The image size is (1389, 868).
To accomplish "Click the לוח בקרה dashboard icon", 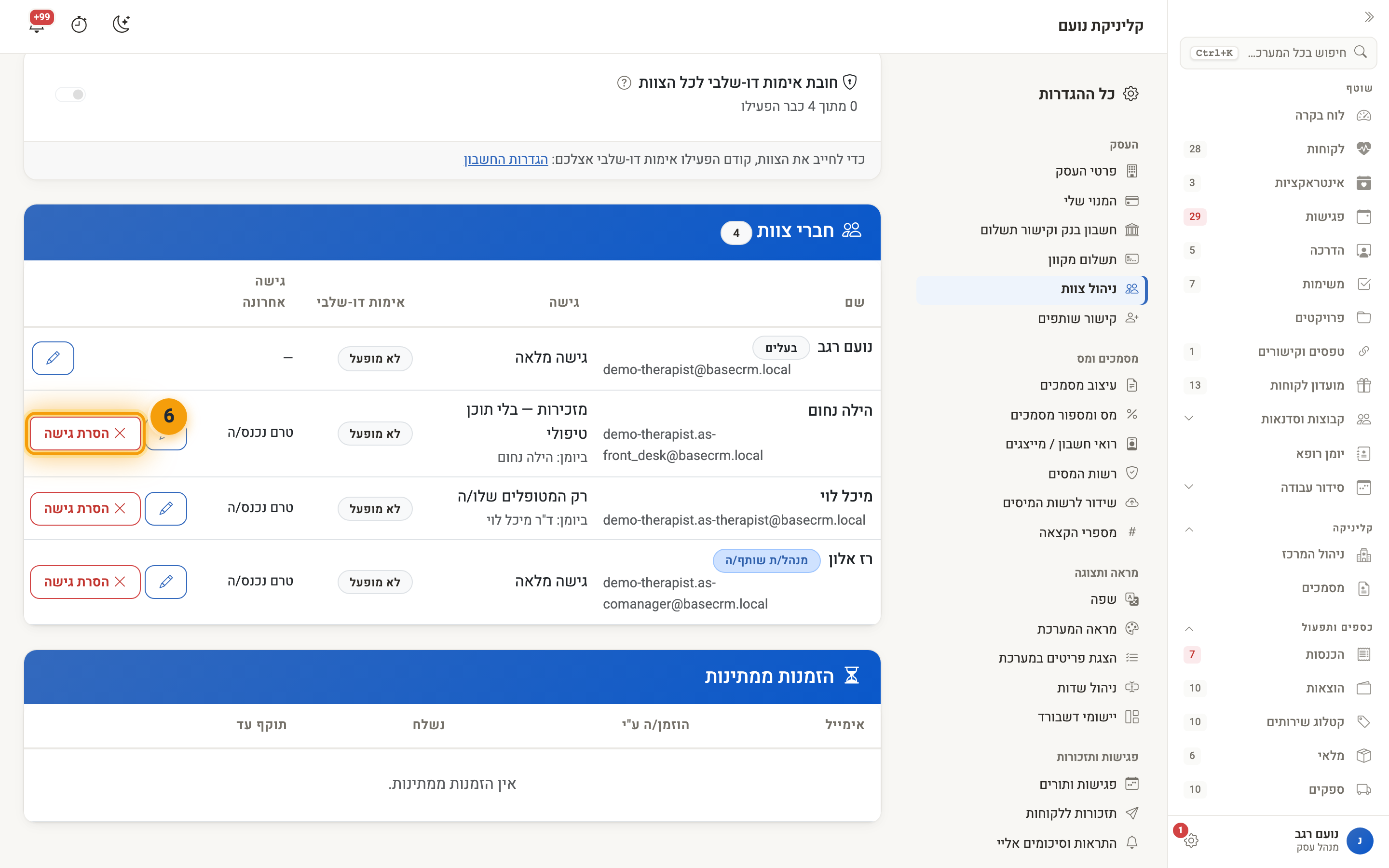I will click(x=1364, y=115).
